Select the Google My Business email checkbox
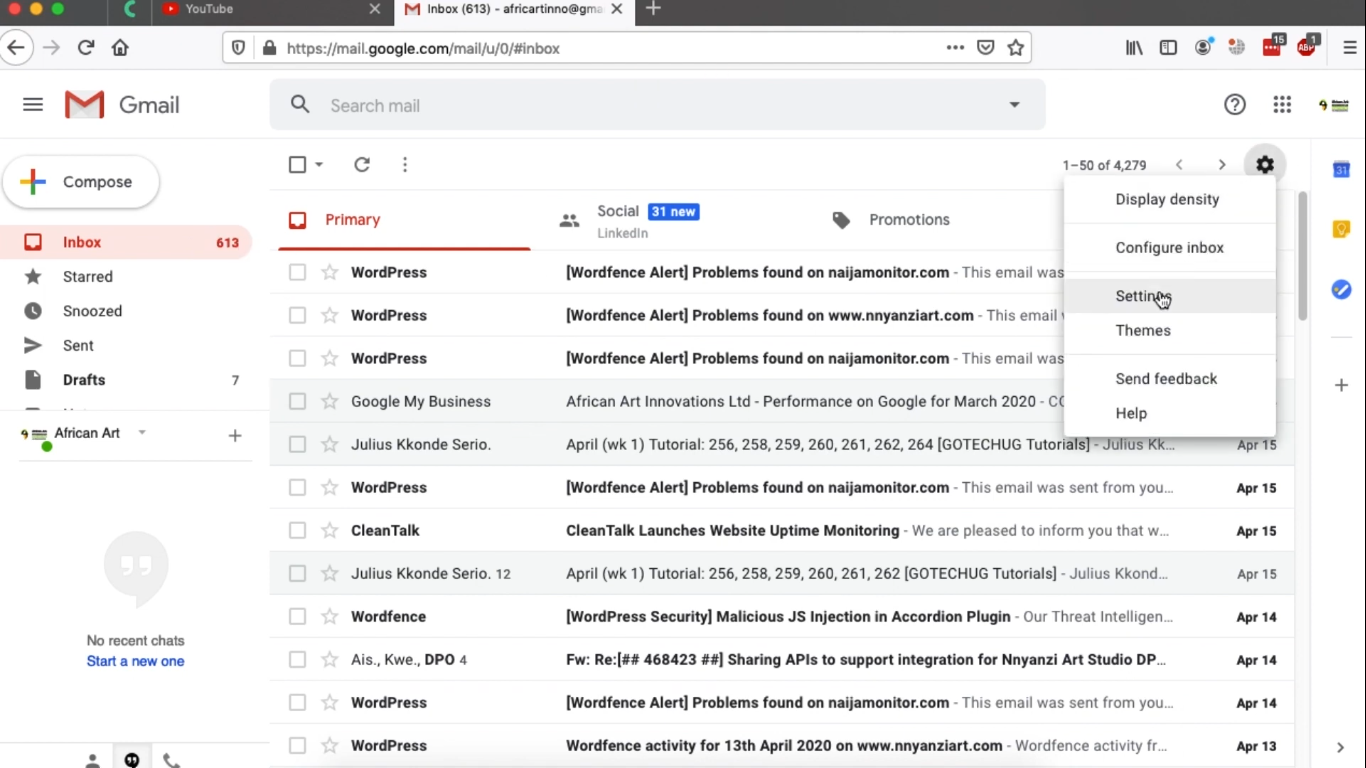The width and height of the screenshot is (1366, 768). tap(297, 401)
